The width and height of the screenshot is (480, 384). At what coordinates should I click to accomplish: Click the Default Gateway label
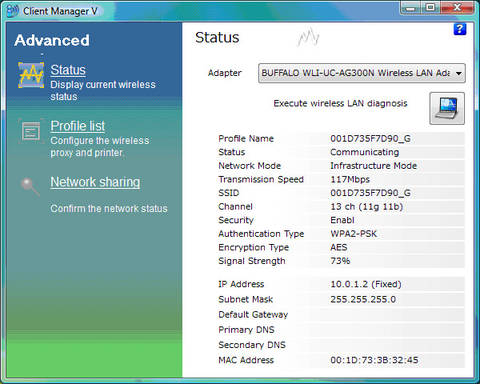tap(253, 315)
